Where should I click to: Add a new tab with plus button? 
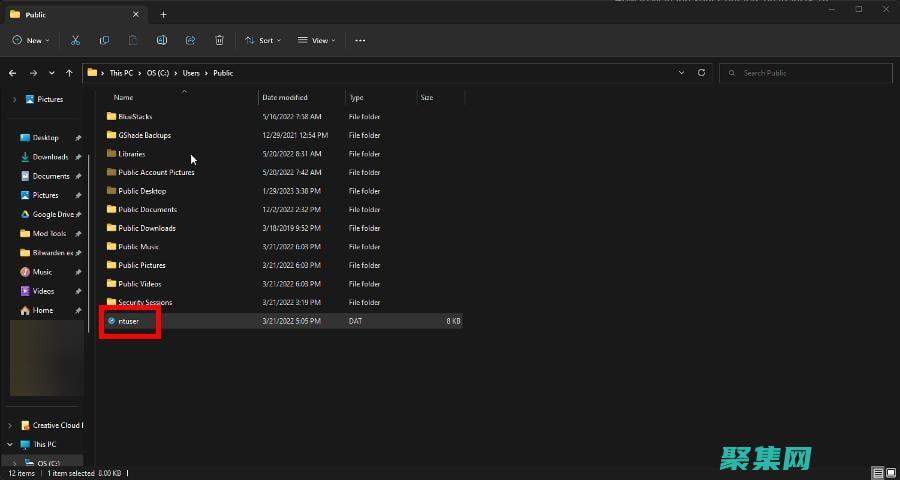point(163,14)
